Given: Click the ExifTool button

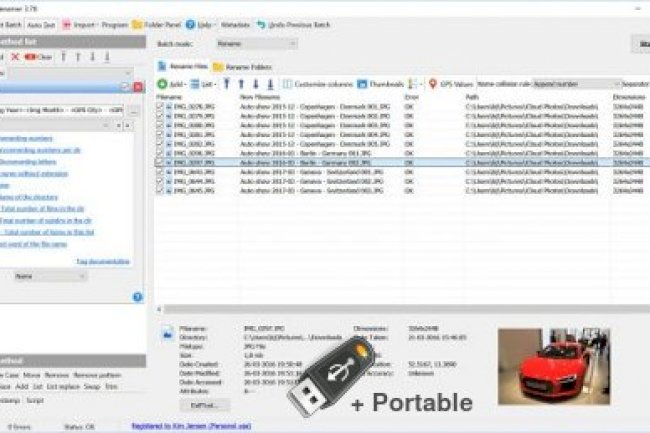Looking at the screenshot, I should 205,405.
